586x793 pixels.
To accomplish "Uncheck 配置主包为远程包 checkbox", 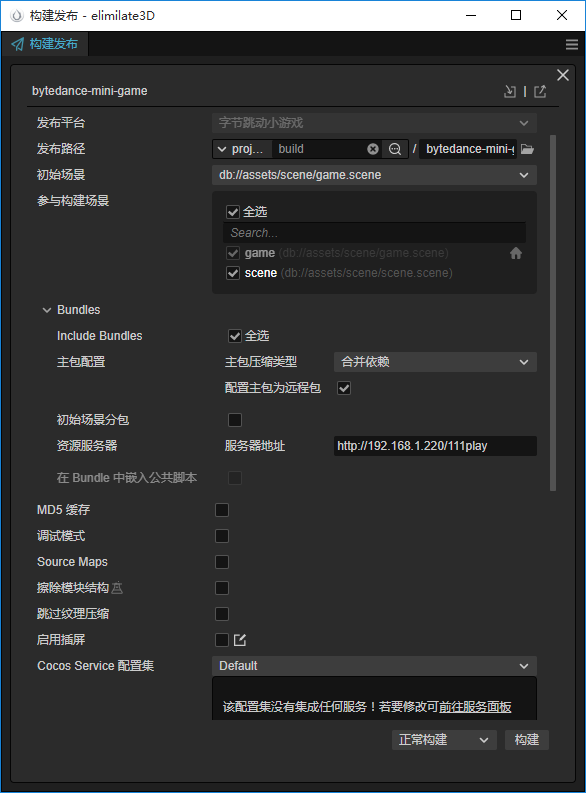I will coord(344,388).
